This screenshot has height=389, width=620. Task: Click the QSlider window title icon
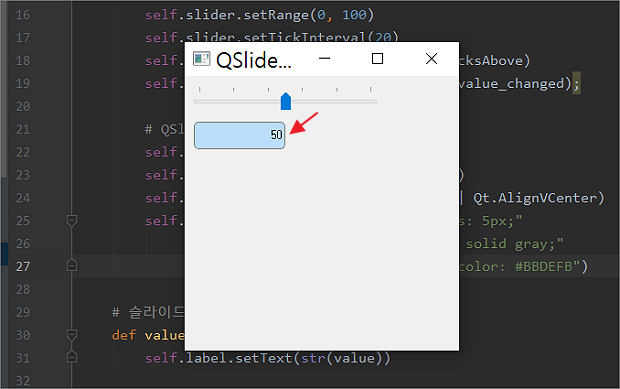click(201, 59)
